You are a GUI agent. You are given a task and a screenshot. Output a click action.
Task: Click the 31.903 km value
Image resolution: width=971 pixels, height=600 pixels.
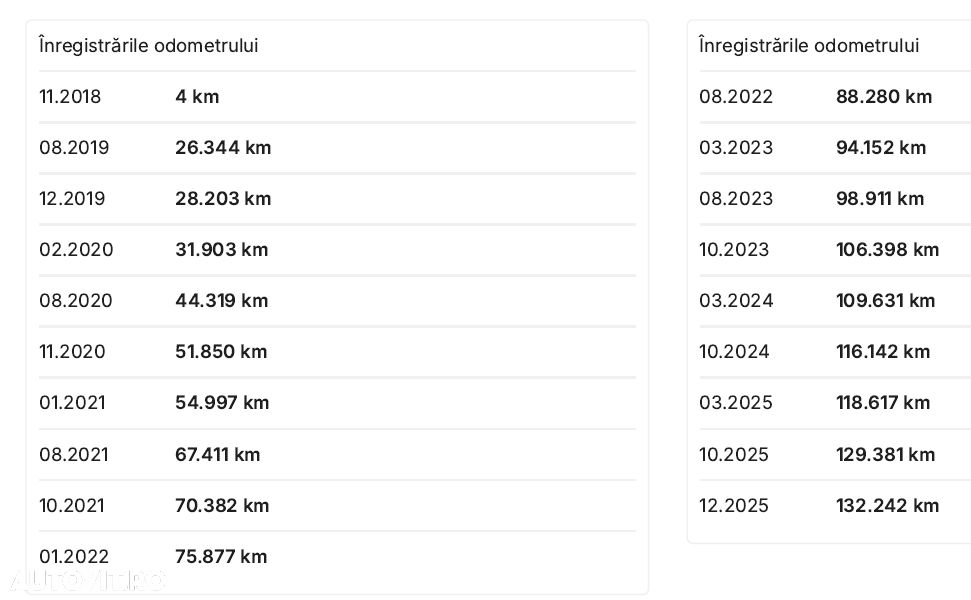tap(221, 250)
